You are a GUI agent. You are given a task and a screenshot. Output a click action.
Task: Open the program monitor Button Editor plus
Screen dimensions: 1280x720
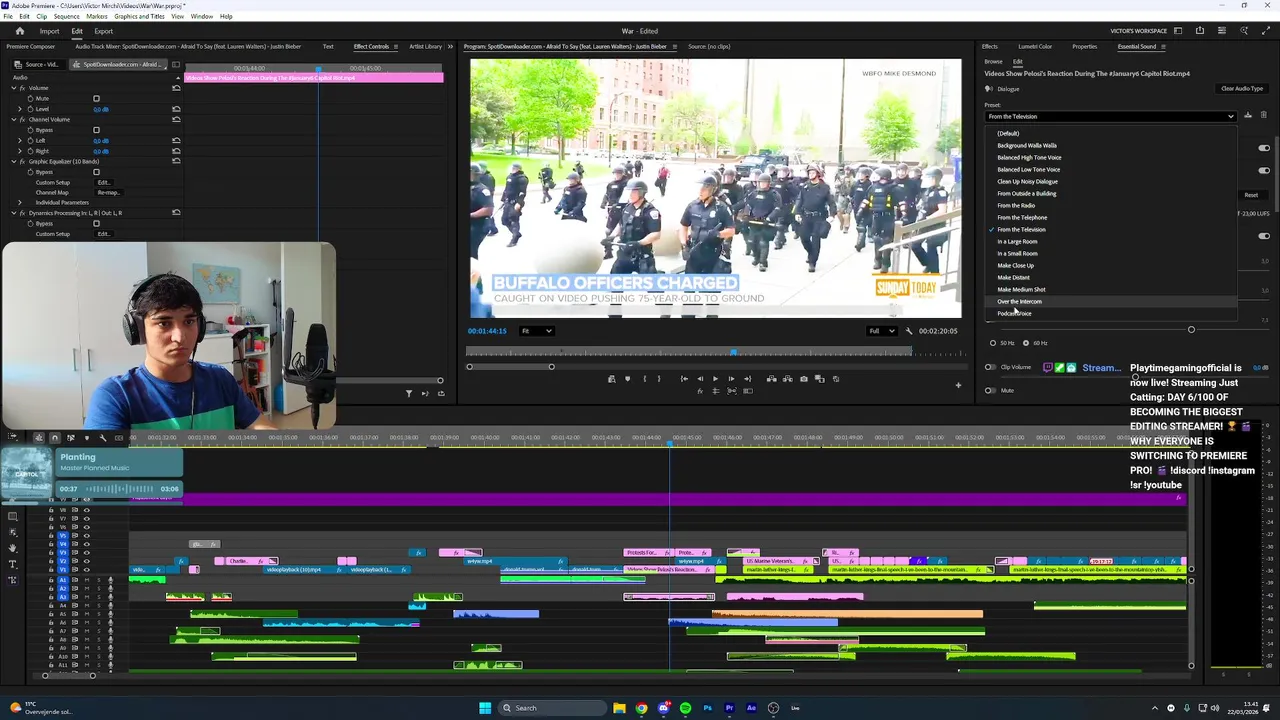pyautogui.click(x=958, y=385)
